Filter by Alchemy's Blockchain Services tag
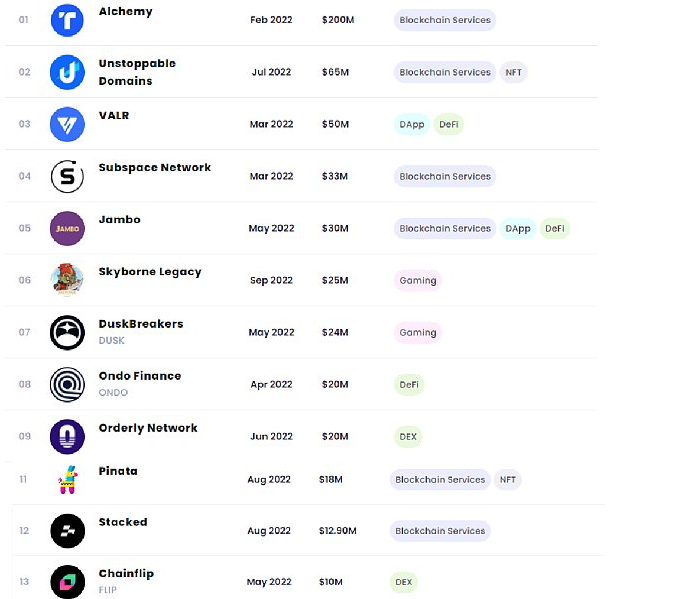Viewport: 680px width, 599px height. pos(445,20)
